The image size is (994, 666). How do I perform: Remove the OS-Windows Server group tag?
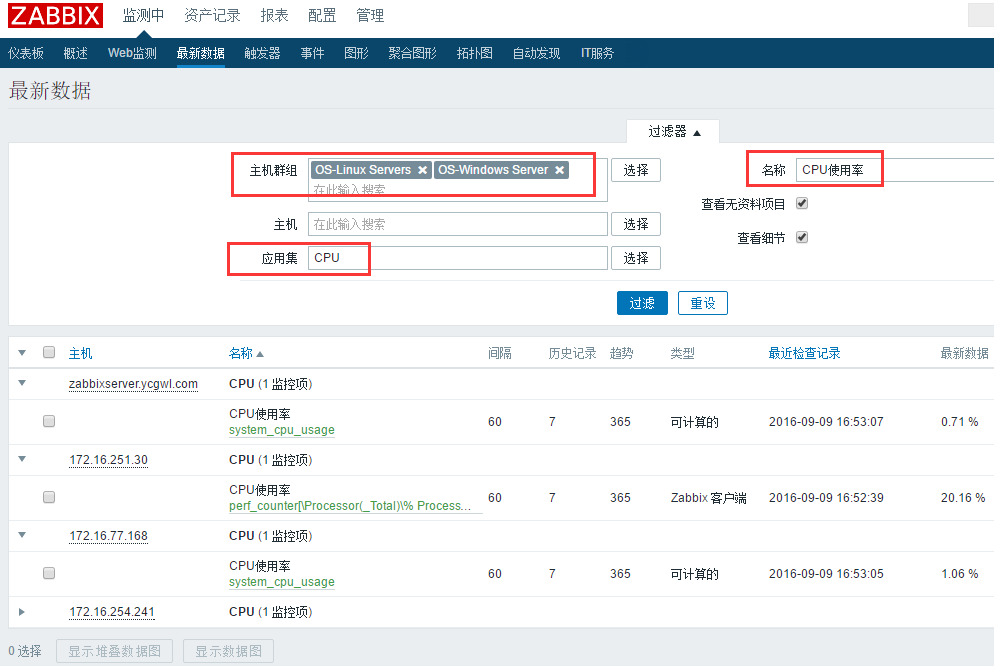[x=560, y=170]
